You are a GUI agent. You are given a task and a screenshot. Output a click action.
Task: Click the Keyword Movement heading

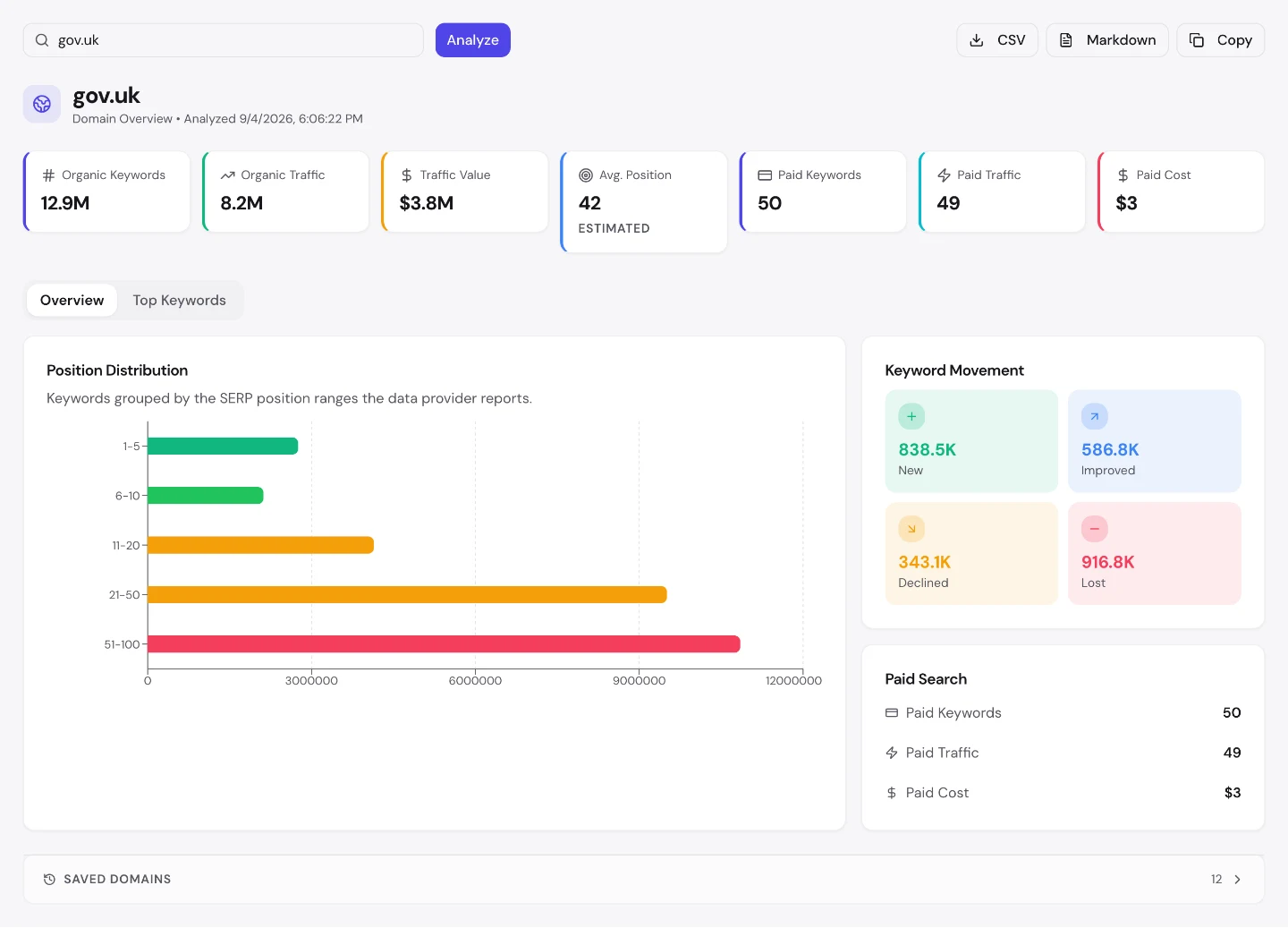pos(954,370)
